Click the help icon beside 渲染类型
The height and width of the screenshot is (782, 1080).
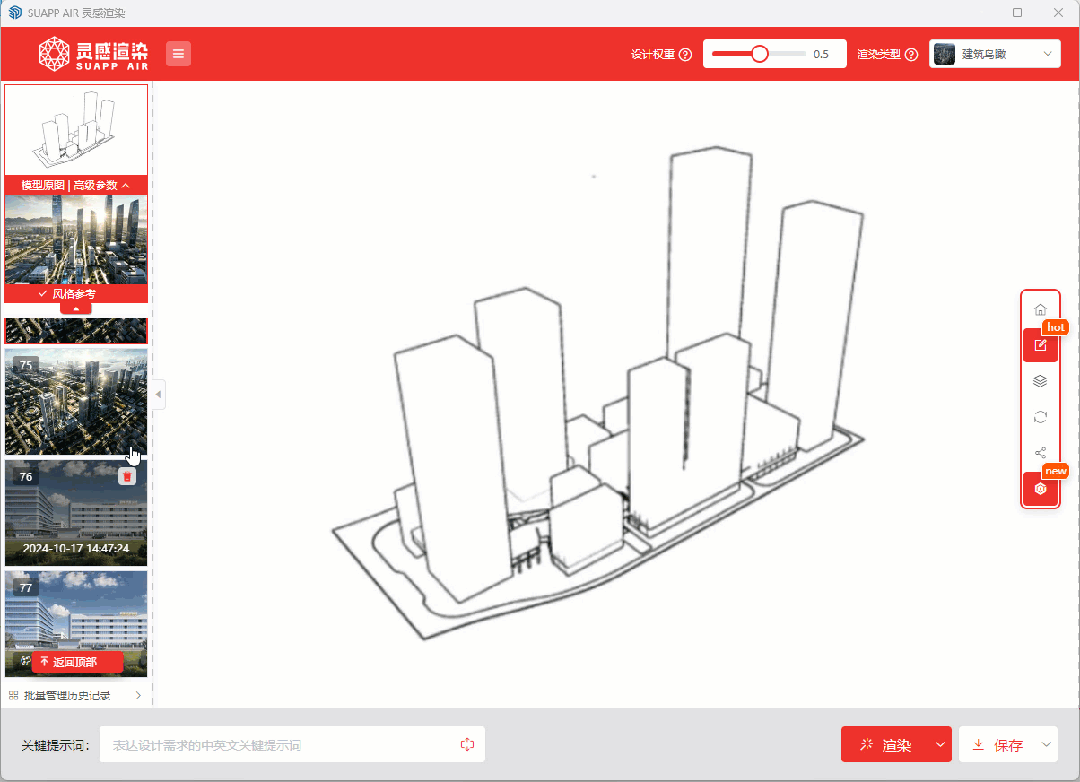[x=911, y=55]
